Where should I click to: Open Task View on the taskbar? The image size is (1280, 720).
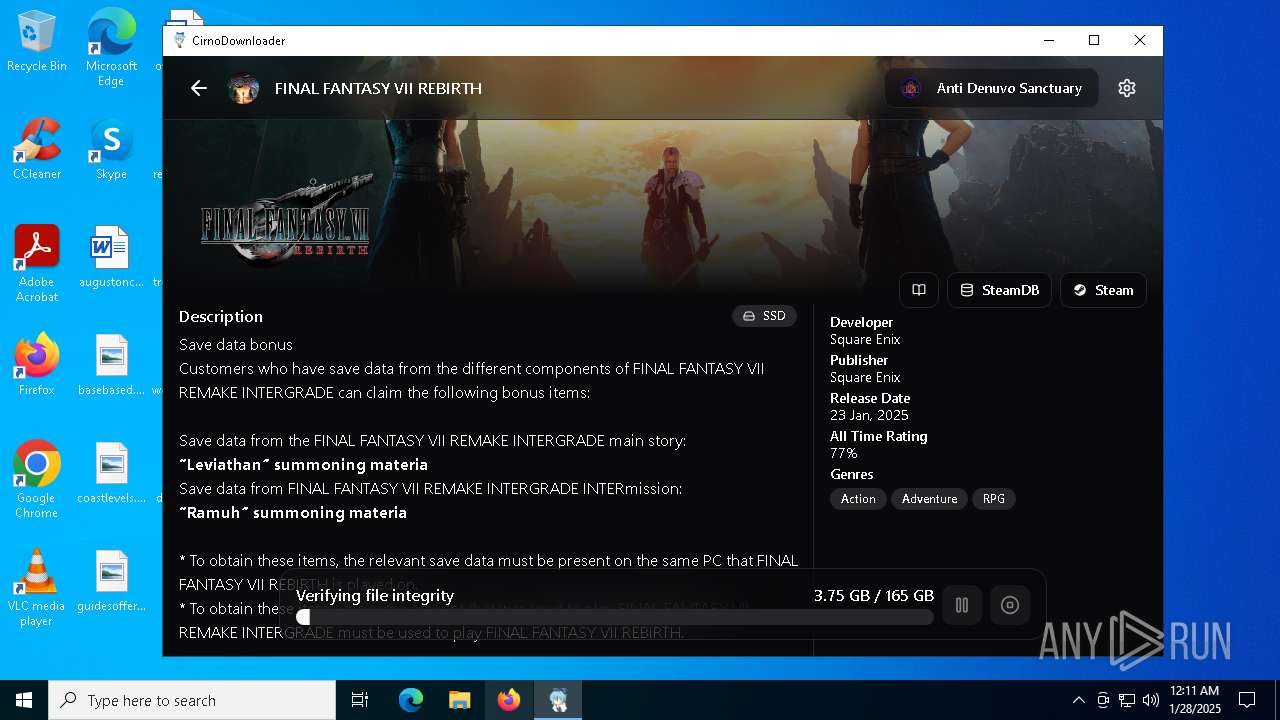[360, 700]
